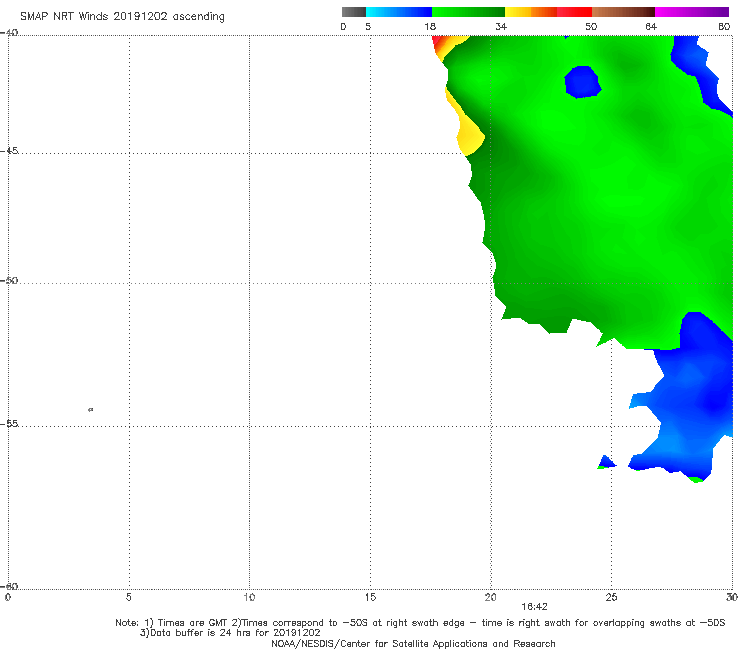Click the note line starting 'Note: 1) Times are GMT'
Image resolution: width=740 pixels, height=650 pixels.
(420, 623)
